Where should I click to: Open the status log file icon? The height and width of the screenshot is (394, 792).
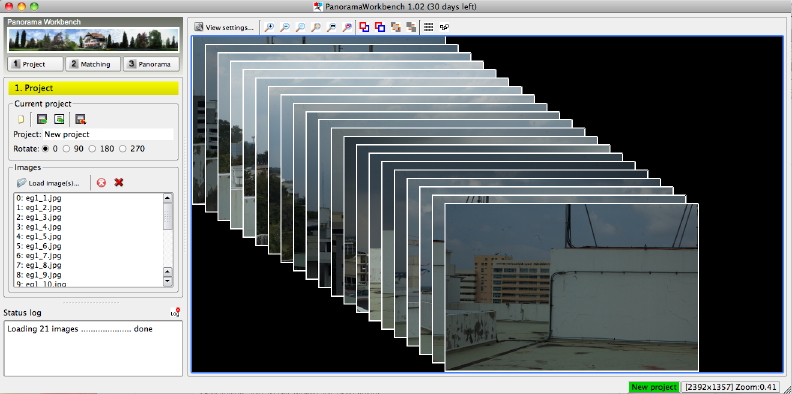pyautogui.click(x=175, y=313)
